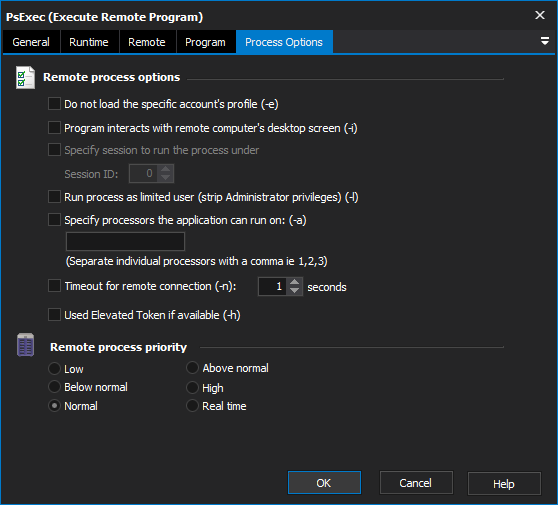Close the PsExec dialog window
The image size is (558, 505).
[539, 15]
